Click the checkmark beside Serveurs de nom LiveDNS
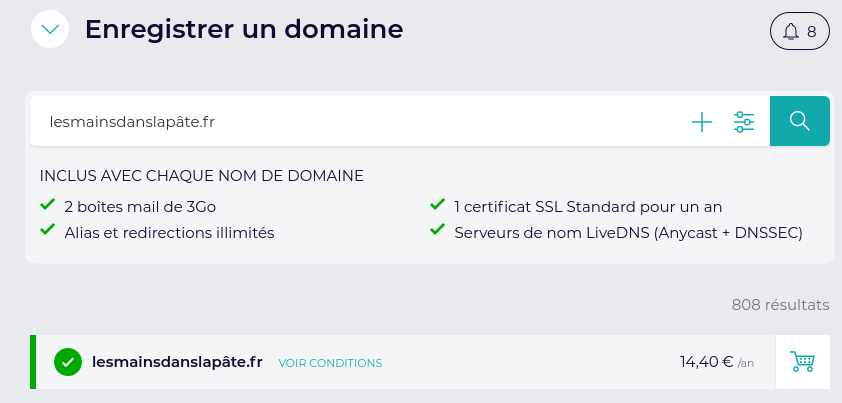 point(437,230)
